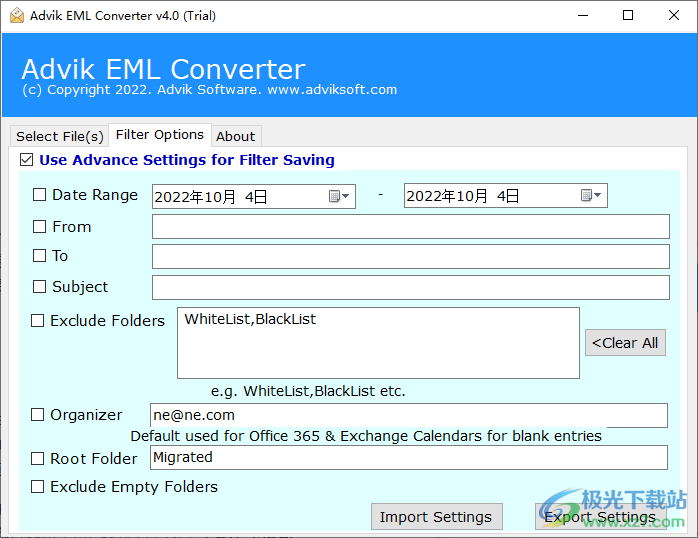Open the start date calendar dropdown
This screenshot has height=538, width=698.
tap(339, 196)
